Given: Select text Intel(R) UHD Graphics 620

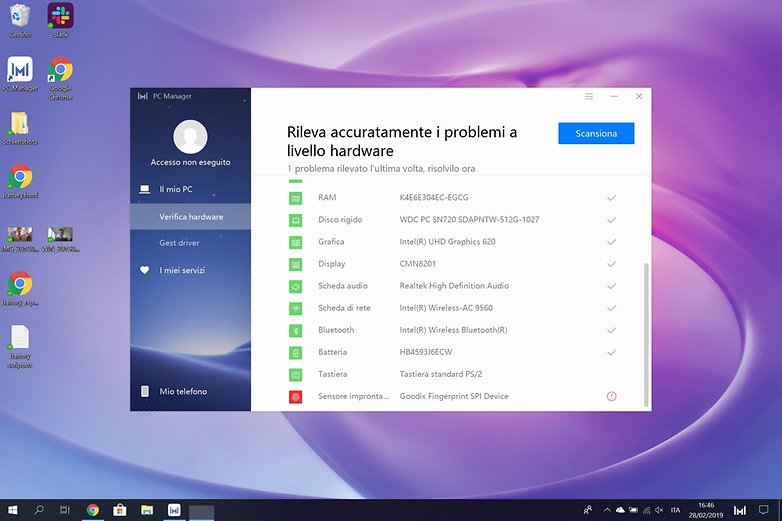Looking at the screenshot, I should 447,241.
